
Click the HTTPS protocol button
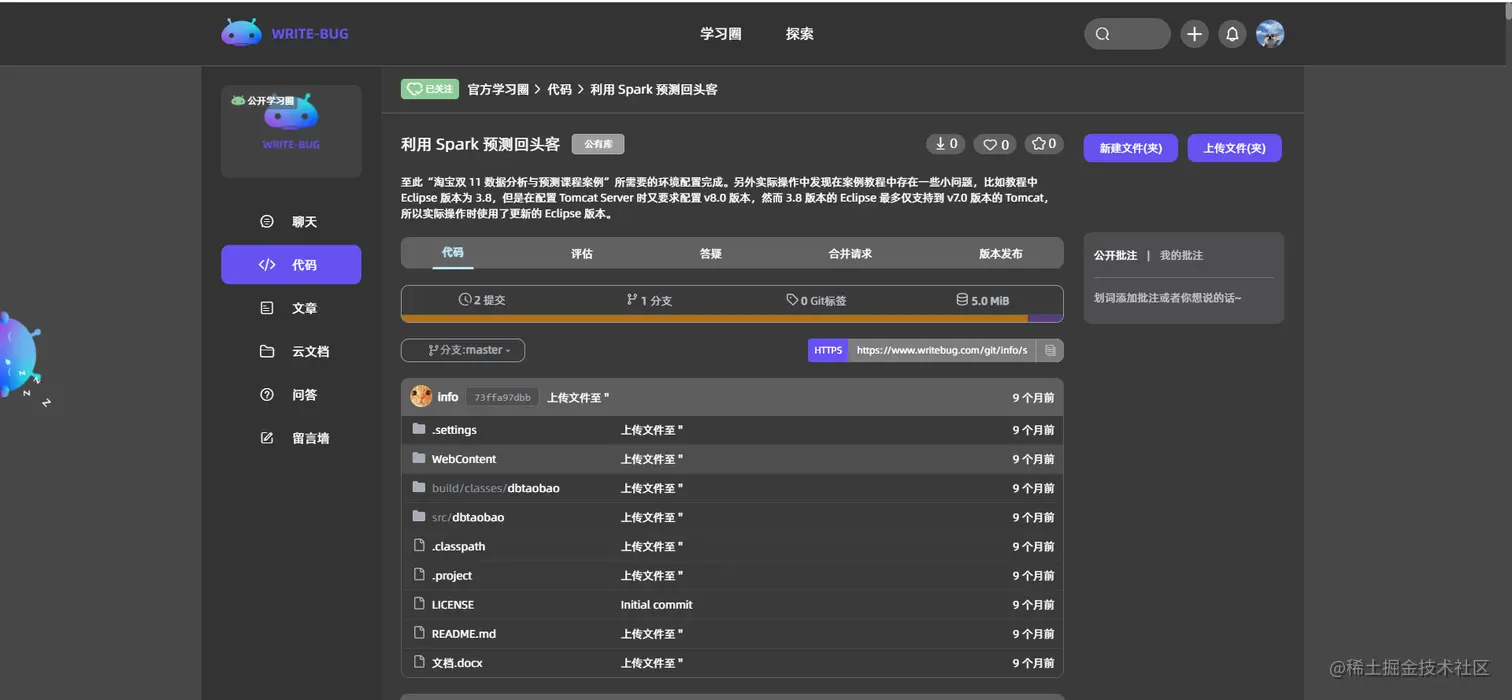click(x=828, y=350)
